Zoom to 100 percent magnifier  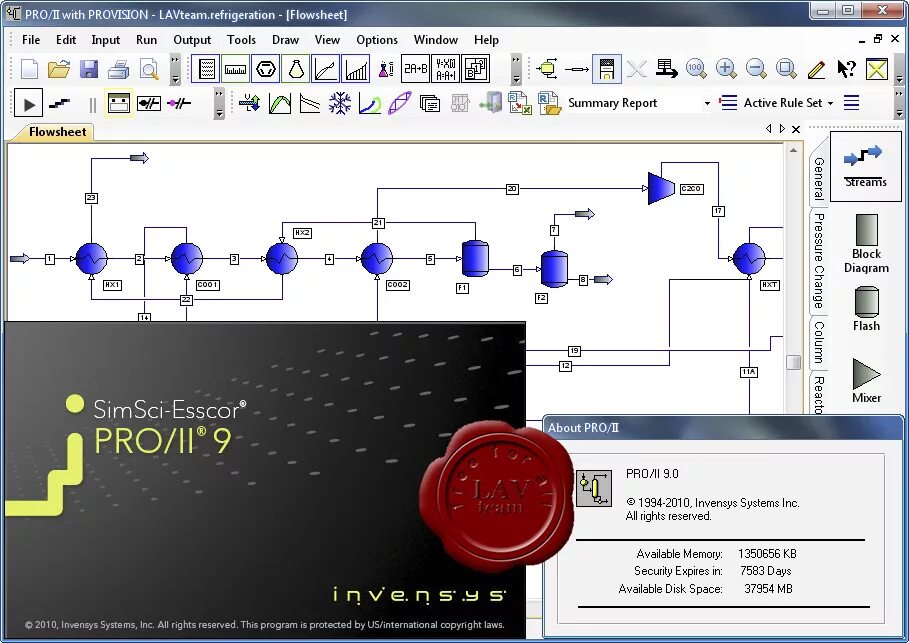[x=696, y=68]
